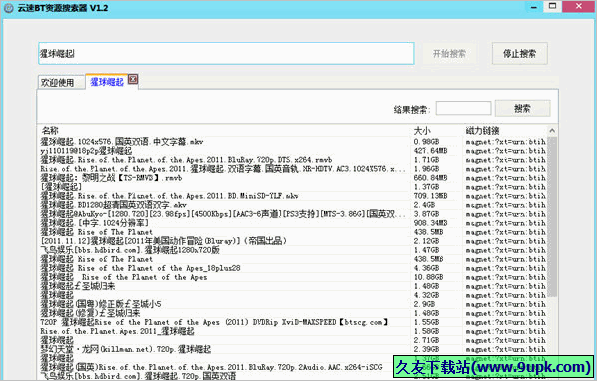This screenshot has width=597, height=381.
Task: Click the scrollbar up arrow
Action: (552, 131)
